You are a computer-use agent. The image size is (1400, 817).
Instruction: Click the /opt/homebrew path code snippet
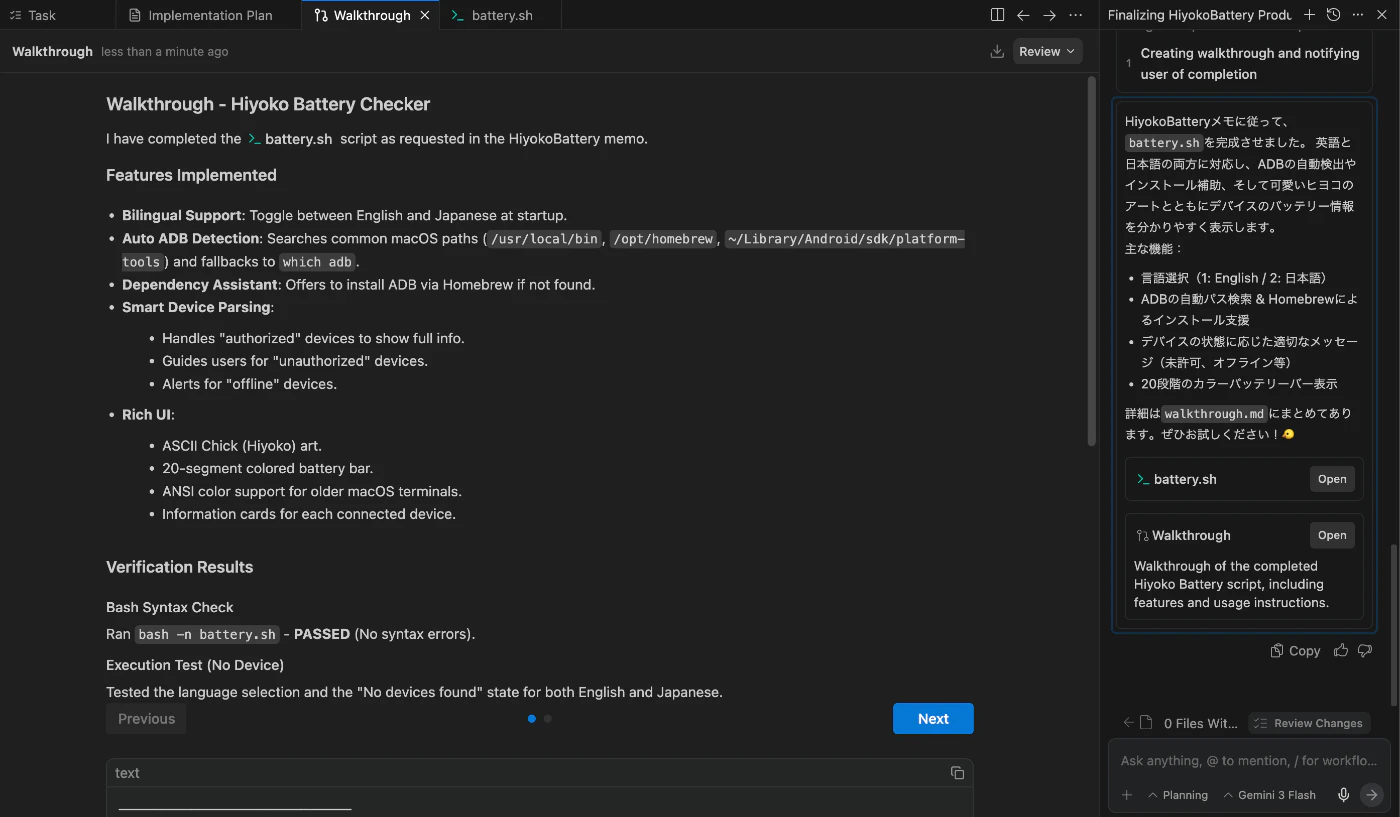pos(663,239)
